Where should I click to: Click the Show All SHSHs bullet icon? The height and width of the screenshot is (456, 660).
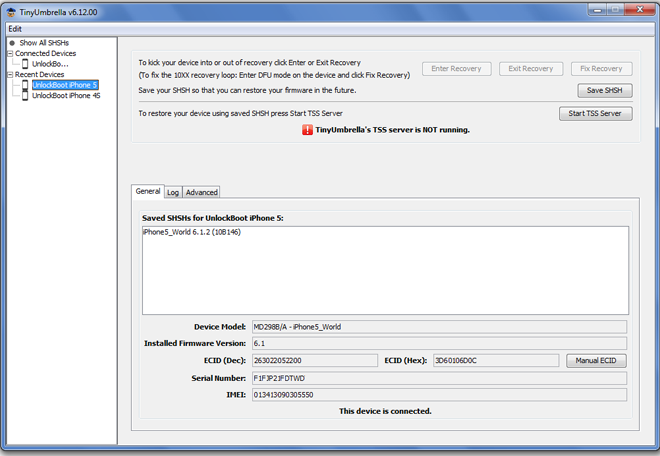pyautogui.click(x=12, y=43)
